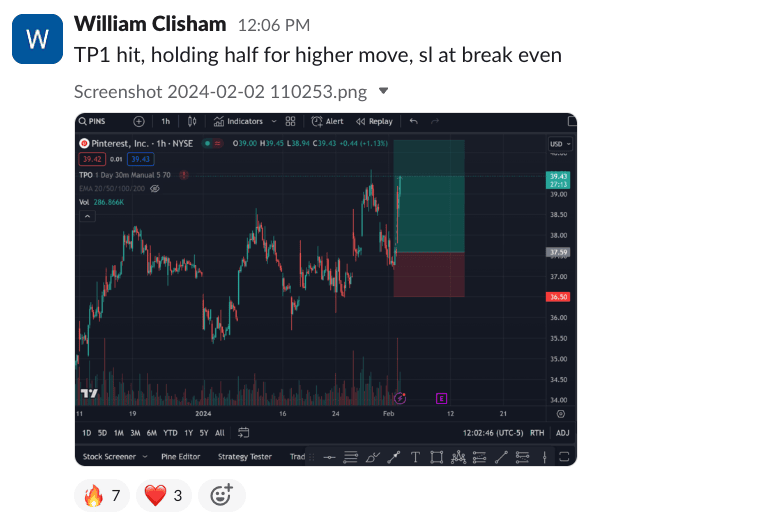Select the Strategy Tester tab

[x=245, y=457]
